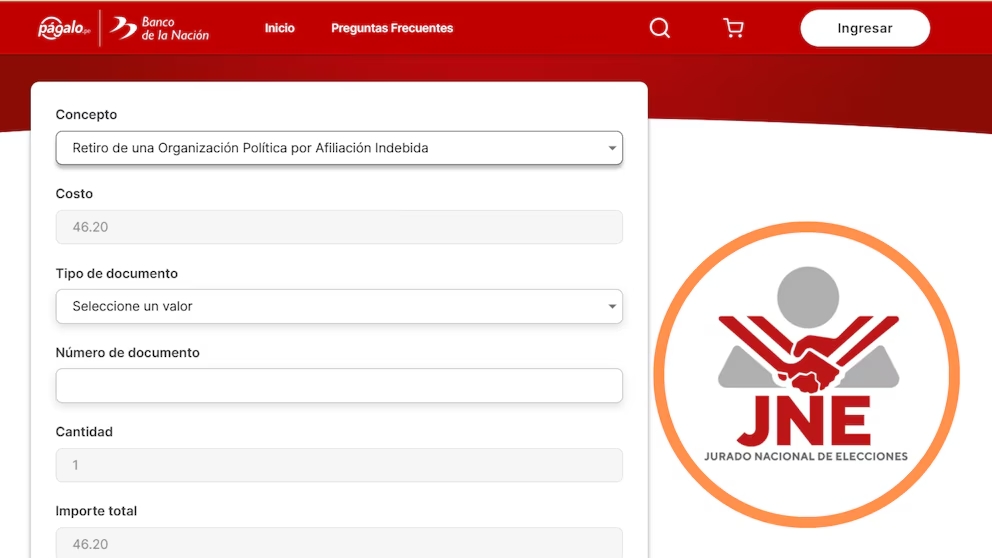Screen dimensions: 992x558
Task: Click the arrow icon in Concepto dropdown
Action: [x=612, y=148]
